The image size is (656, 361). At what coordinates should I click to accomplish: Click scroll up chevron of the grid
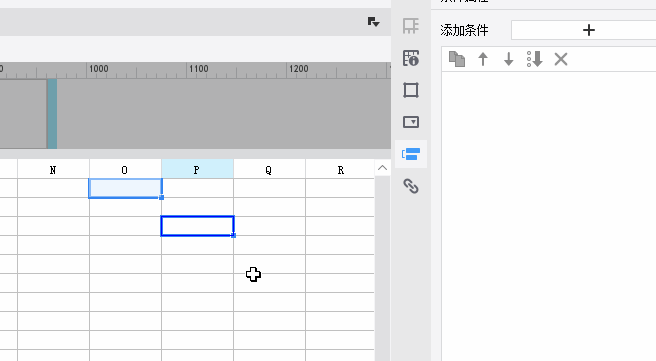(382, 168)
